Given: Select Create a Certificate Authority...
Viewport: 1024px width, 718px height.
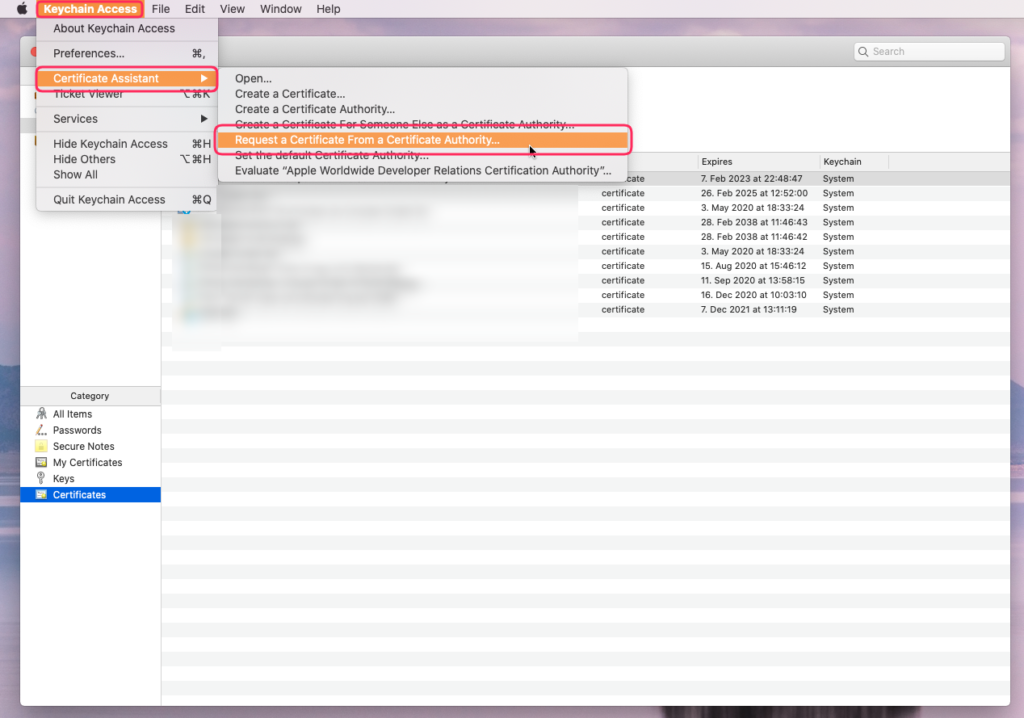Looking at the screenshot, I should (423, 109).
